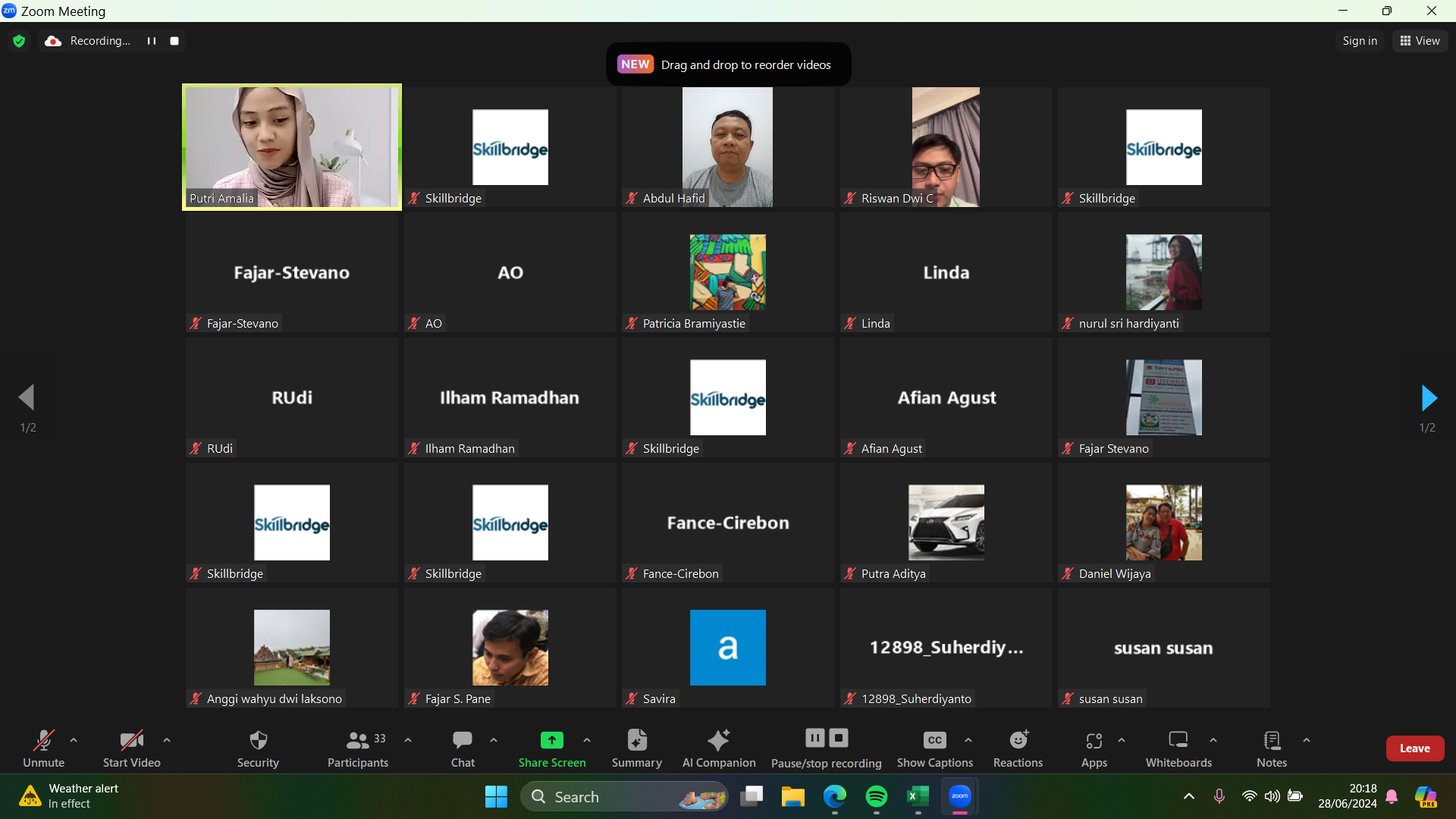Expand audio options arrow beside Unmute
Image resolution: width=1456 pixels, height=819 pixels.
tap(74, 740)
